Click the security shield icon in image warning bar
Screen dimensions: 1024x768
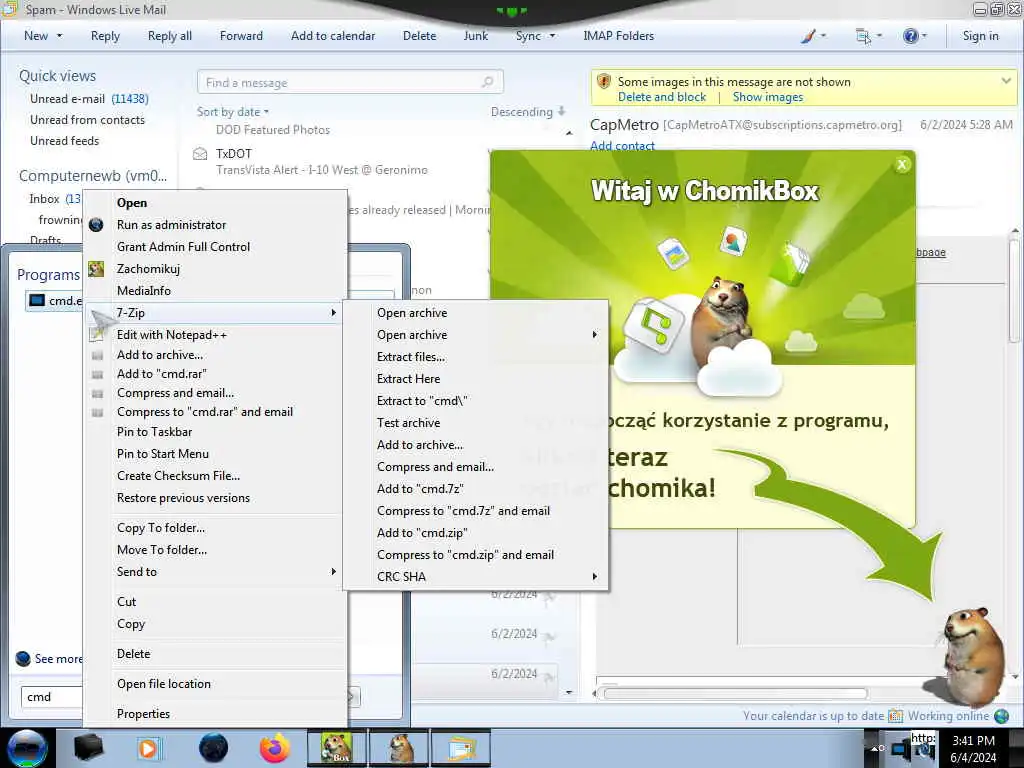(x=604, y=82)
